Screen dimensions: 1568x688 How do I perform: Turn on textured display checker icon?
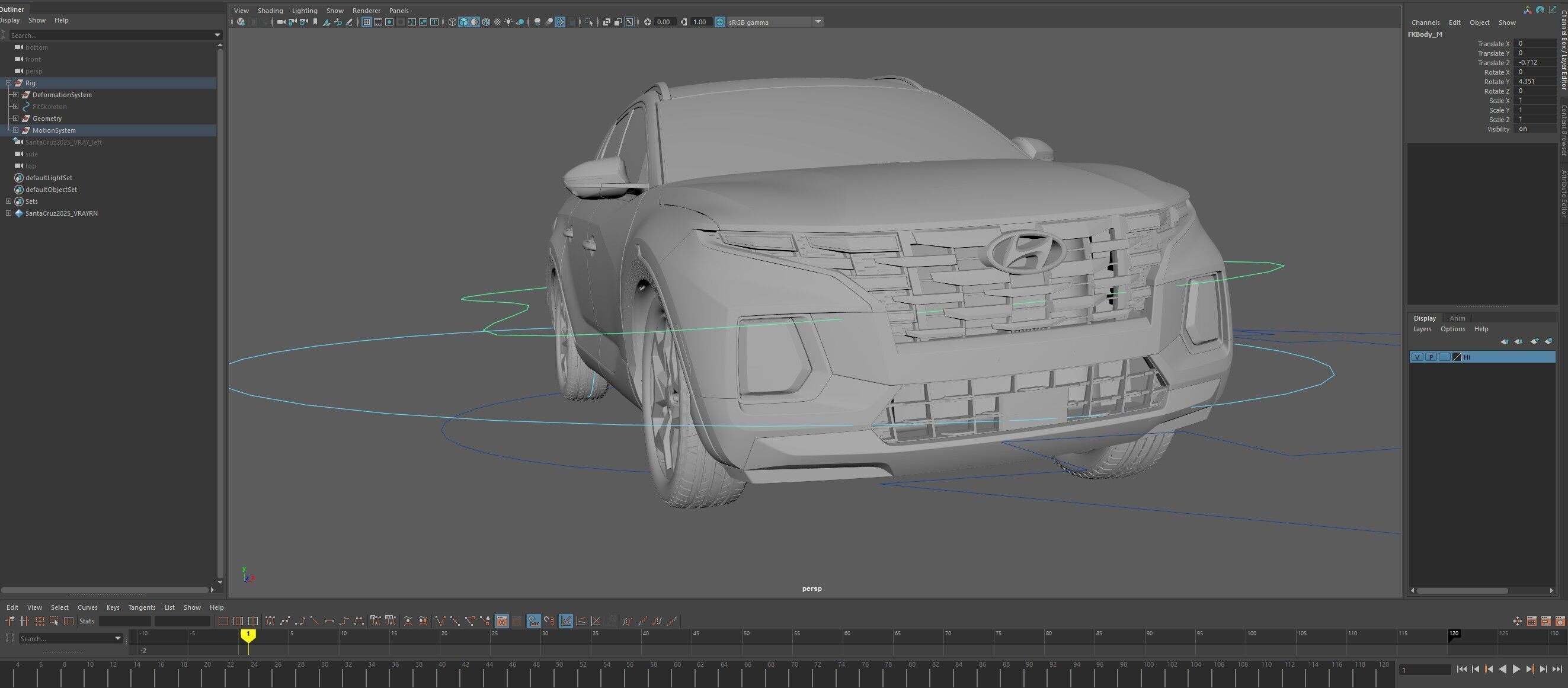tap(497, 22)
